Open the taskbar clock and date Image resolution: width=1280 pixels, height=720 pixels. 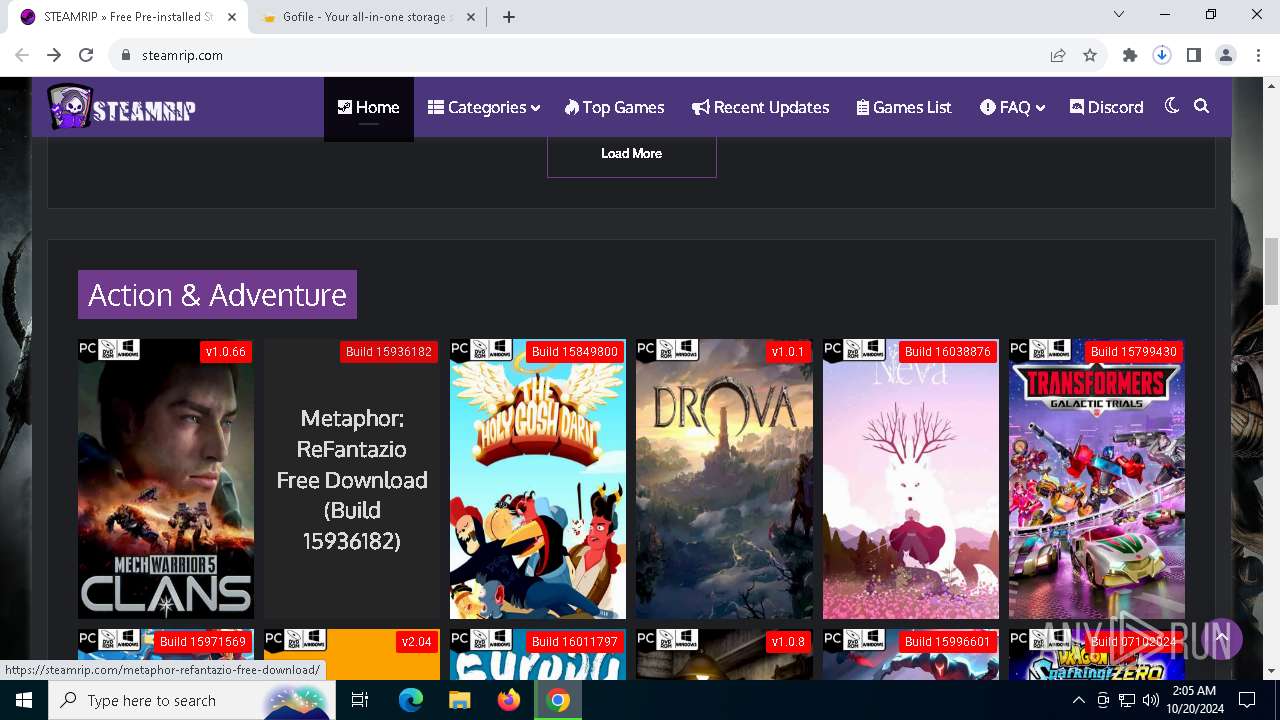(1193, 700)
